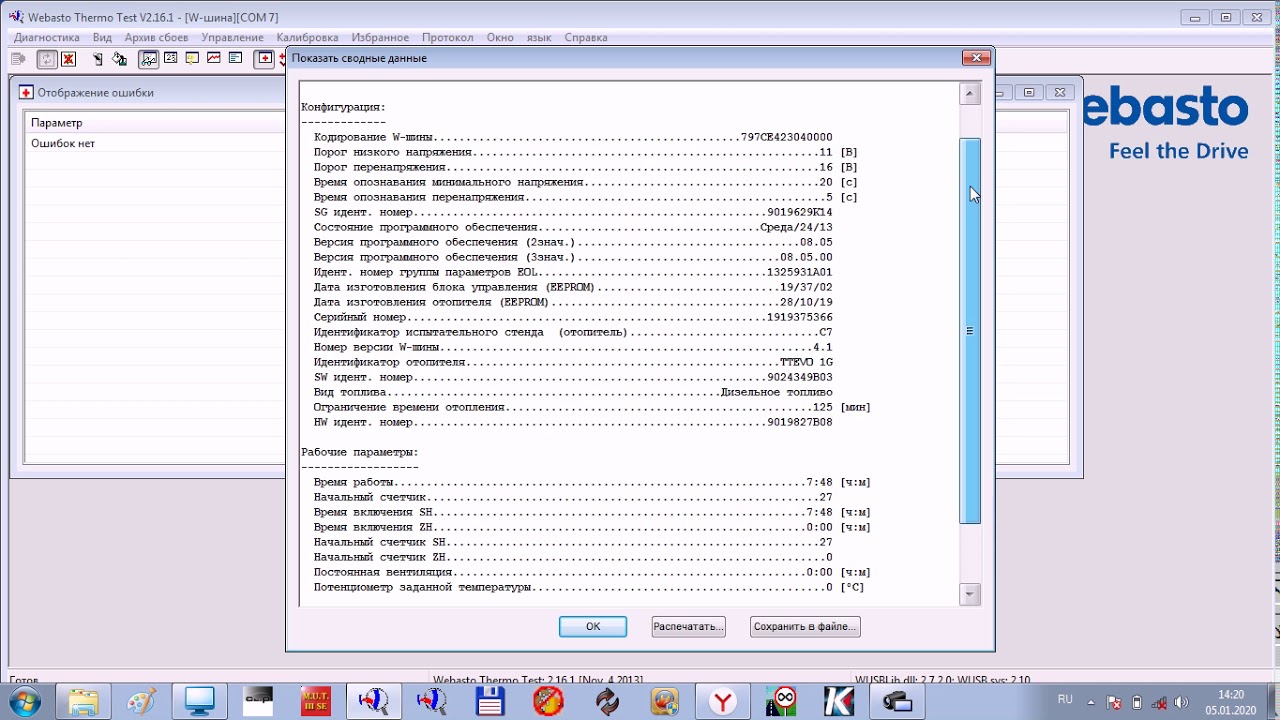Click the refresh cycle arrows toolbar icon
Screen dimensions: 1280x720
coord(47,59)
